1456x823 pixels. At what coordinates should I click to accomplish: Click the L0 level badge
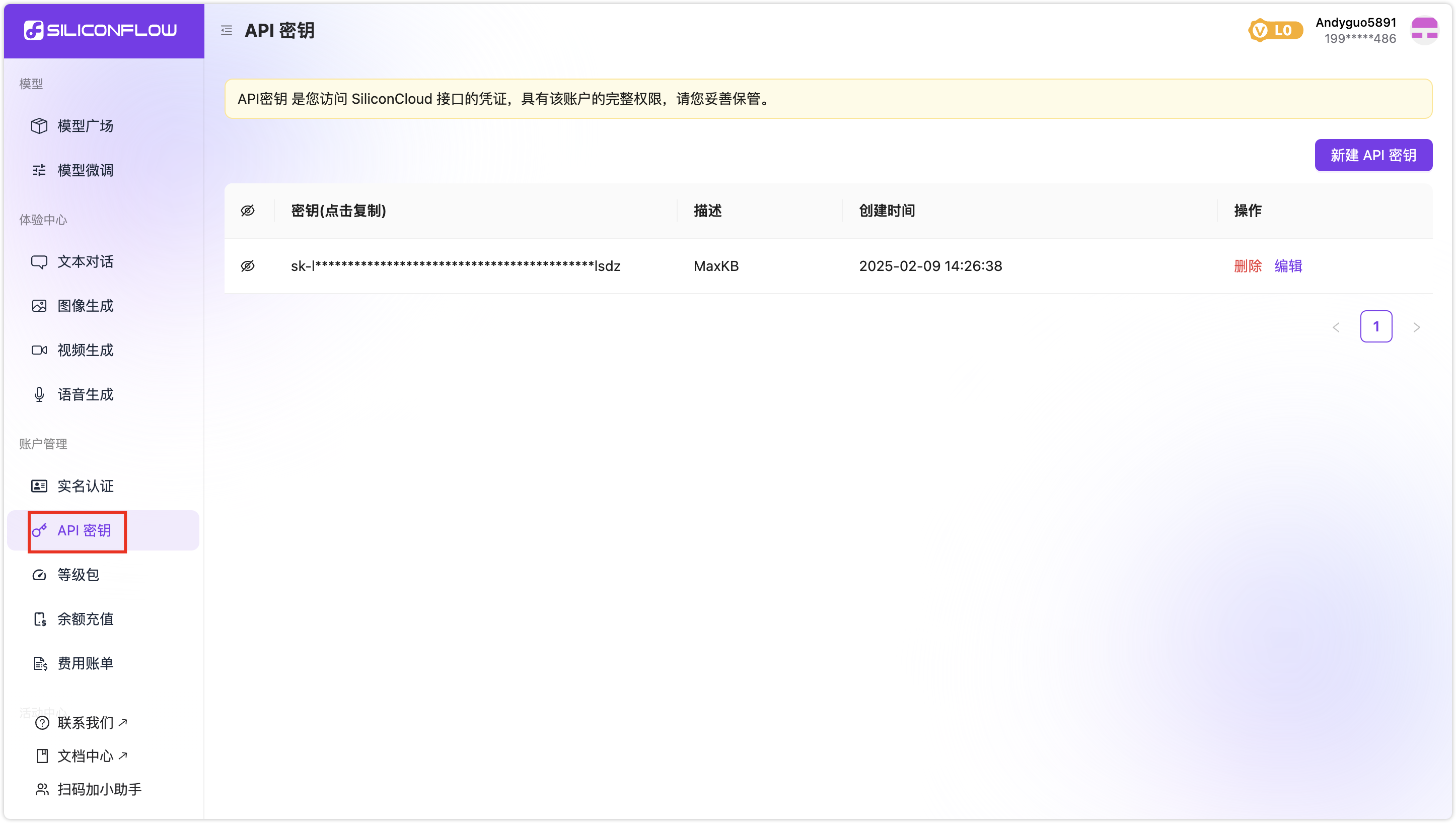coord(1276,31)
